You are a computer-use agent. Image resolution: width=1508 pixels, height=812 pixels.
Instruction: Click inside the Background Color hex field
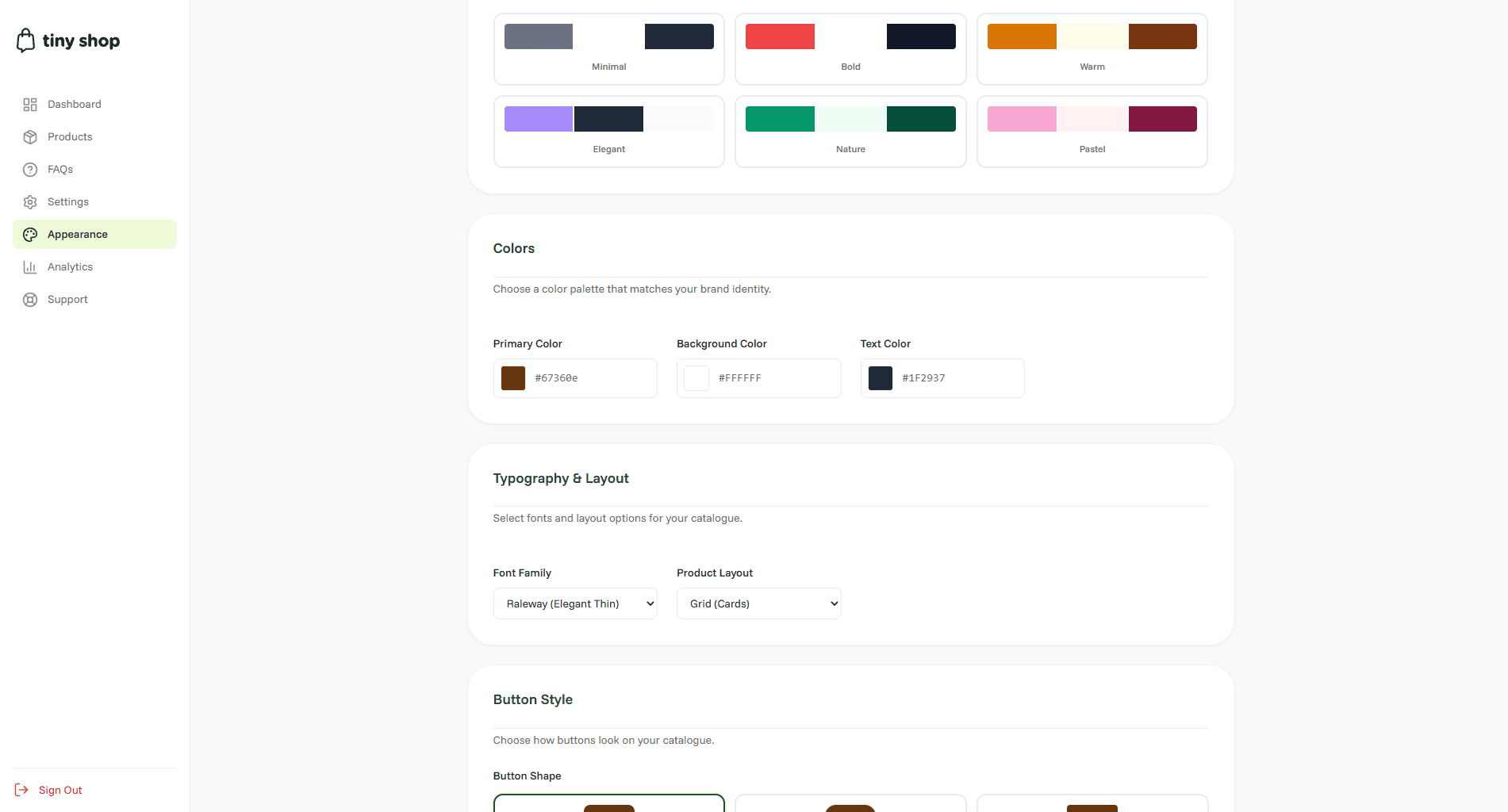(x=762, y=377)
